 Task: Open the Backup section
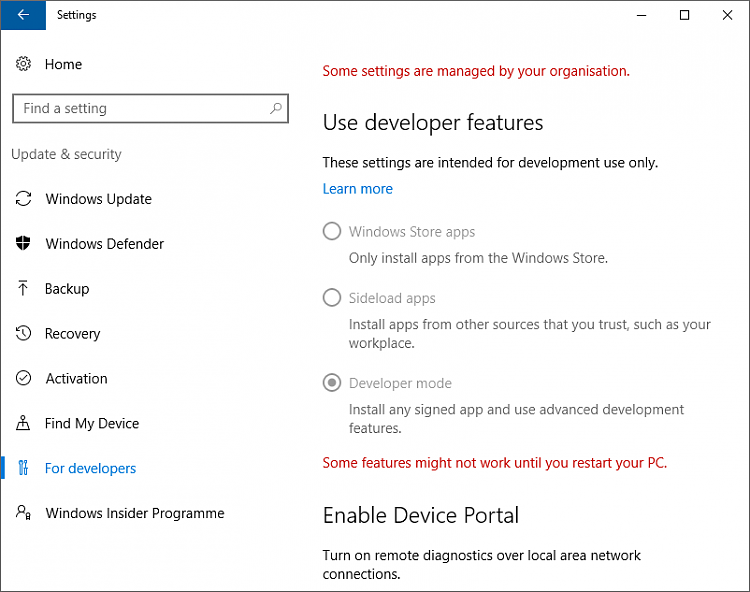[x=67, y=289]
